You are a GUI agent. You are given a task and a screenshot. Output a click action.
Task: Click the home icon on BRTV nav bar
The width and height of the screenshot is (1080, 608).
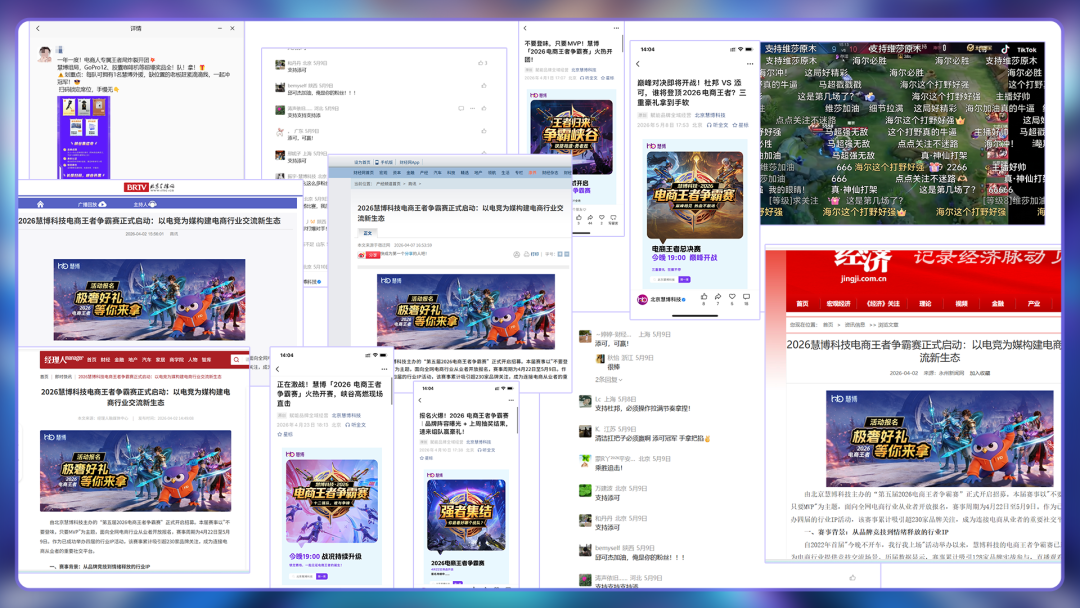pos(40,204)
